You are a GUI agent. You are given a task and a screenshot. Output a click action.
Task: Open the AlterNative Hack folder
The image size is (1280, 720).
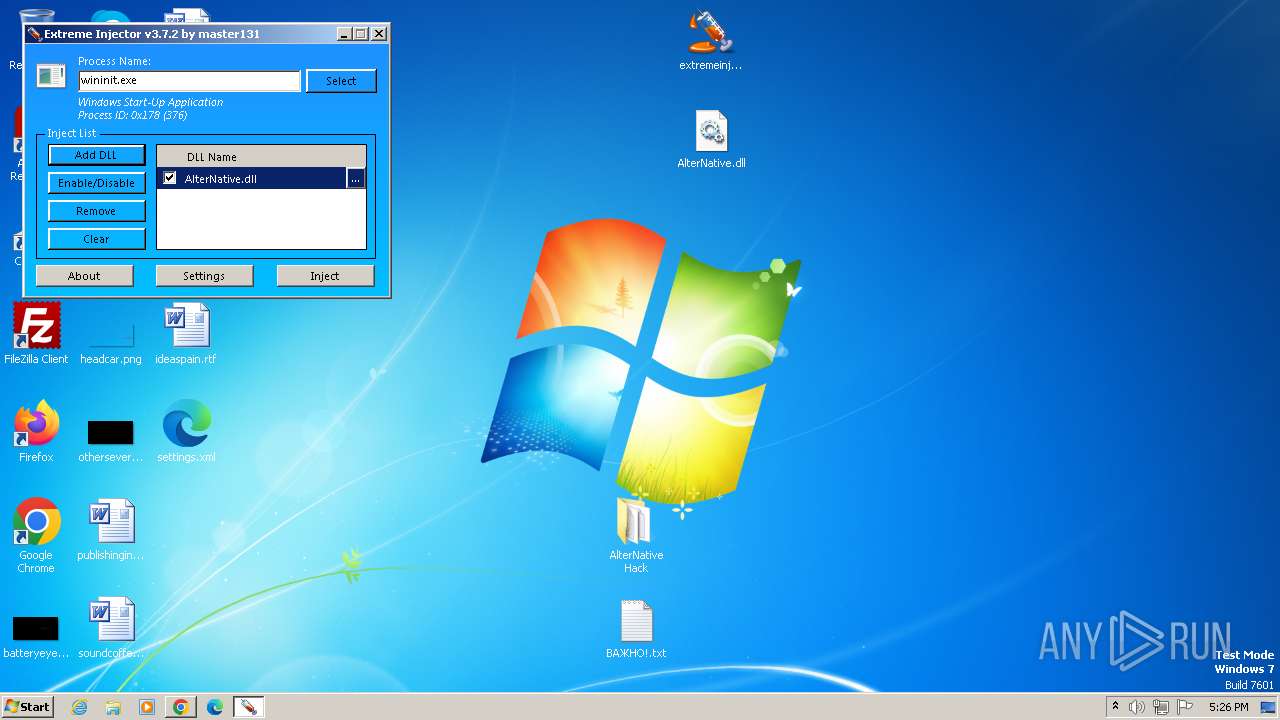tap(636, 535)
